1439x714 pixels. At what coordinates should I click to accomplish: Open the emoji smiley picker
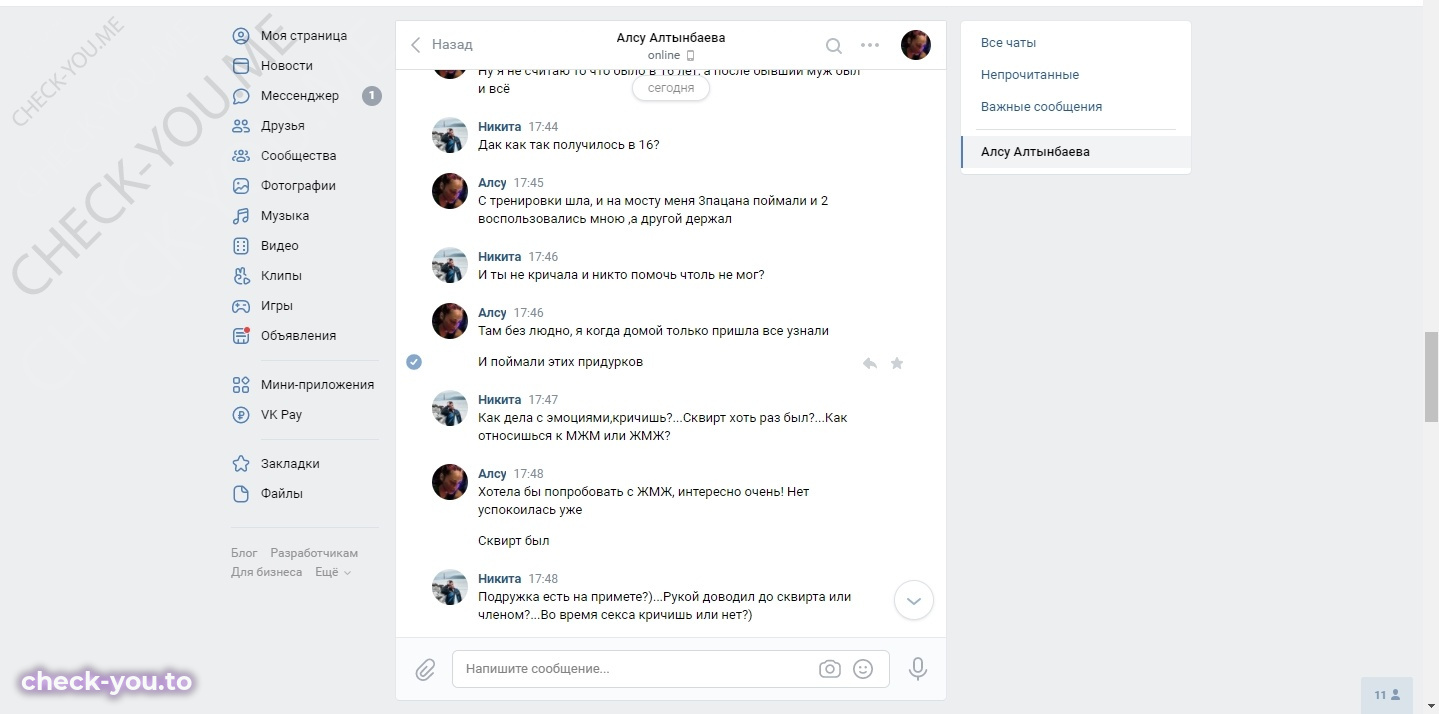(863, 669)
